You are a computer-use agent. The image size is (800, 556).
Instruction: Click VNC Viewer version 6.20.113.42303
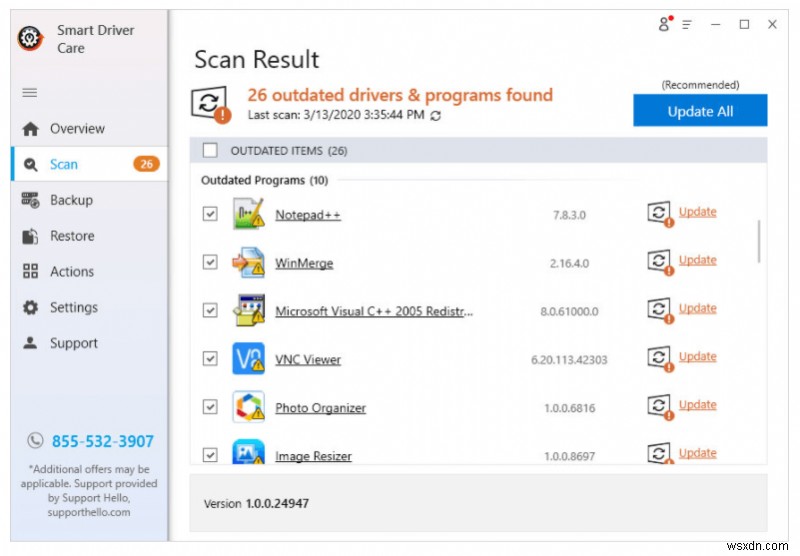(x=569, y=360)
